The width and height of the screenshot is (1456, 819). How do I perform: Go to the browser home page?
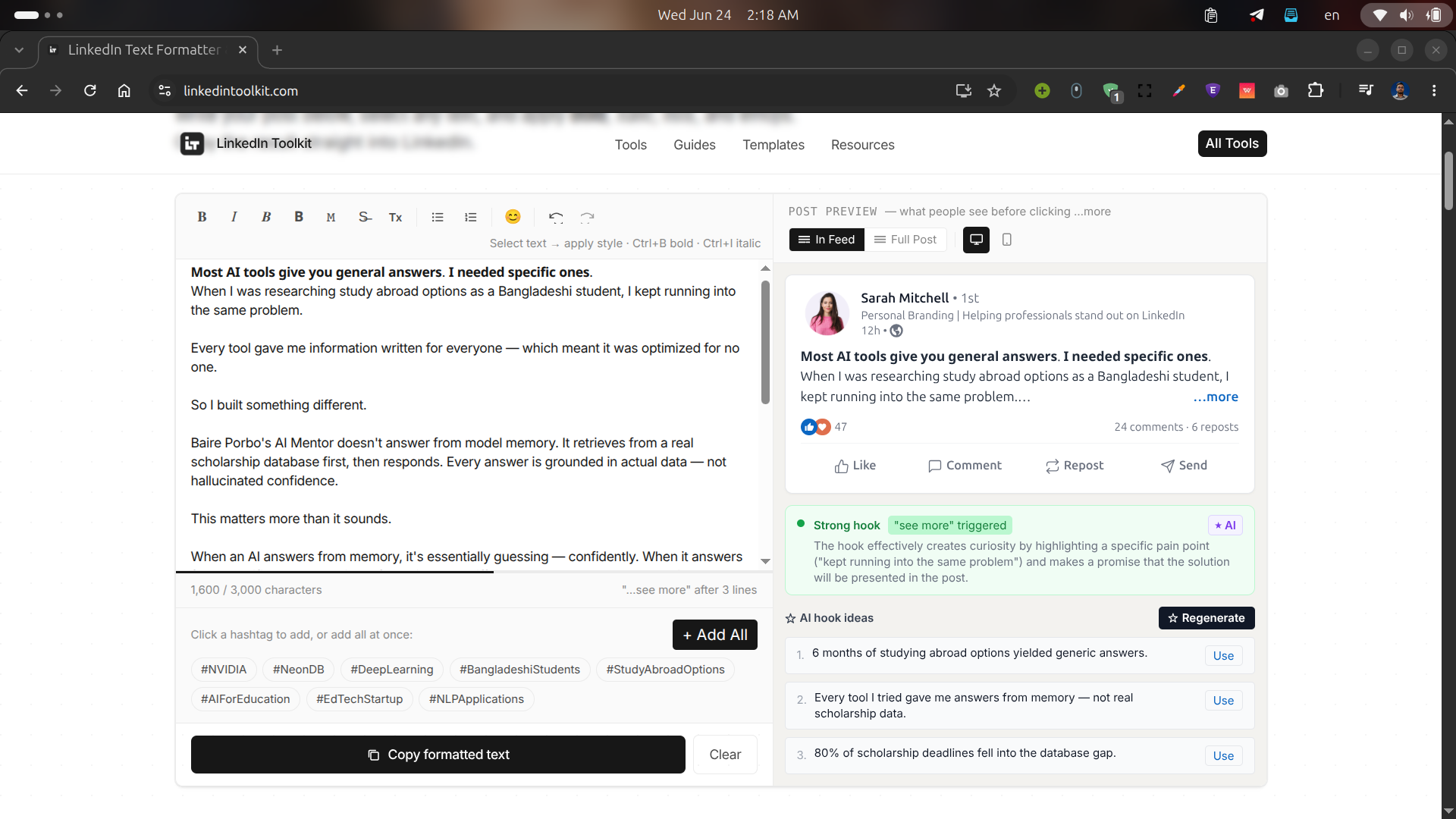click(x=124, y=91)
